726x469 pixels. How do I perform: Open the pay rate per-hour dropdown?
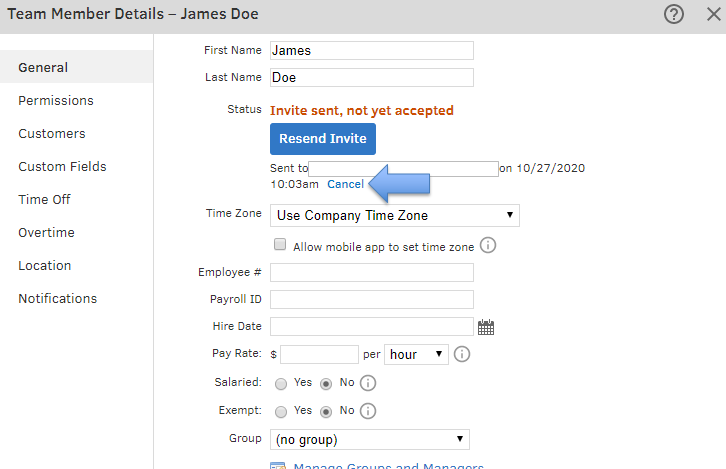pyautogui.click(x=417, y=354)
